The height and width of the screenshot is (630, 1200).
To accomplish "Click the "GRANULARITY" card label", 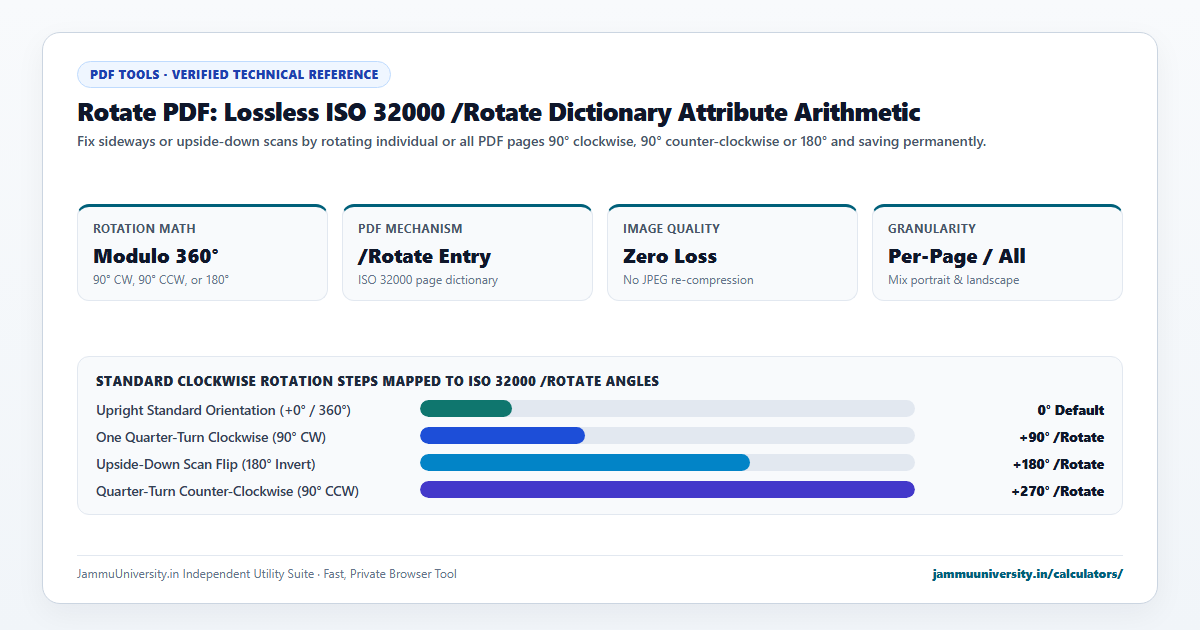I will 932,229.
